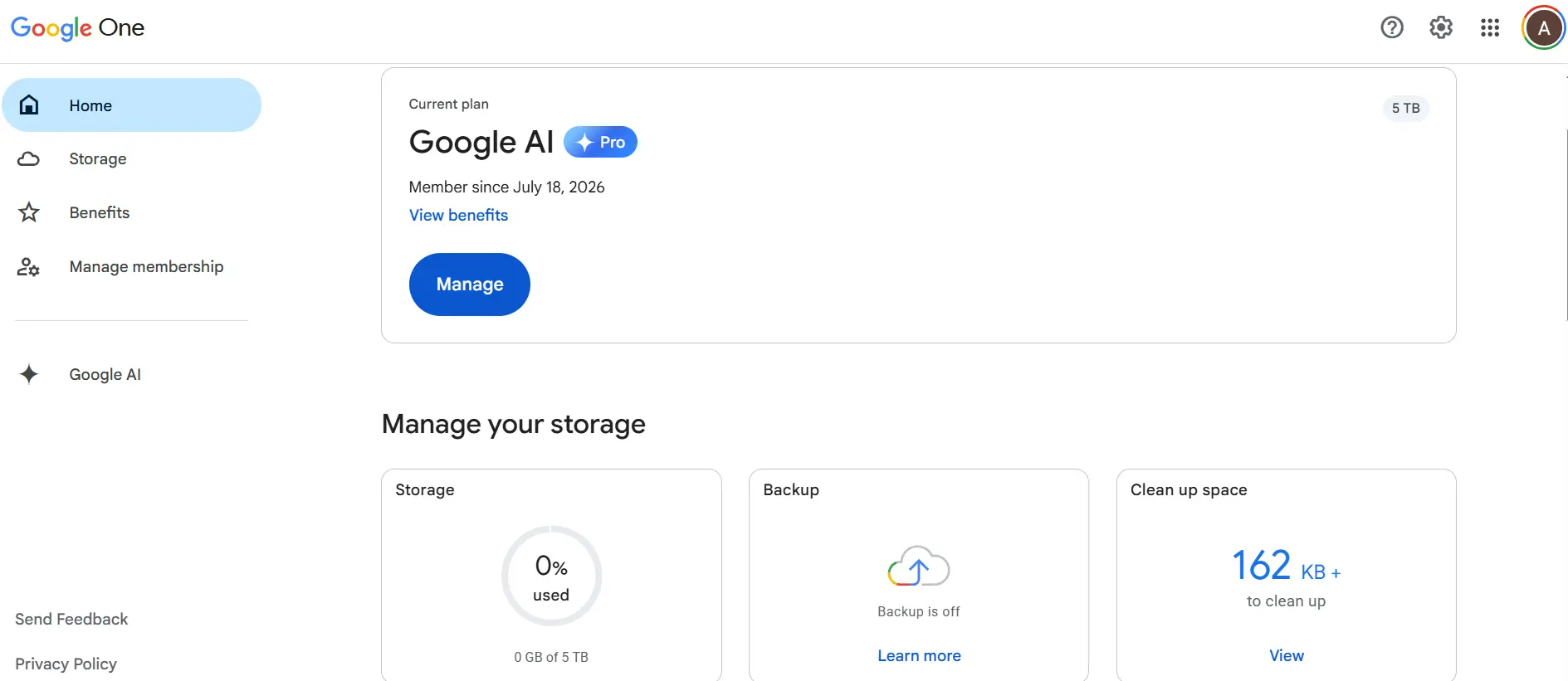Click the 'Backup' card title
The image size is (1568, 681).
pos(791,489)
